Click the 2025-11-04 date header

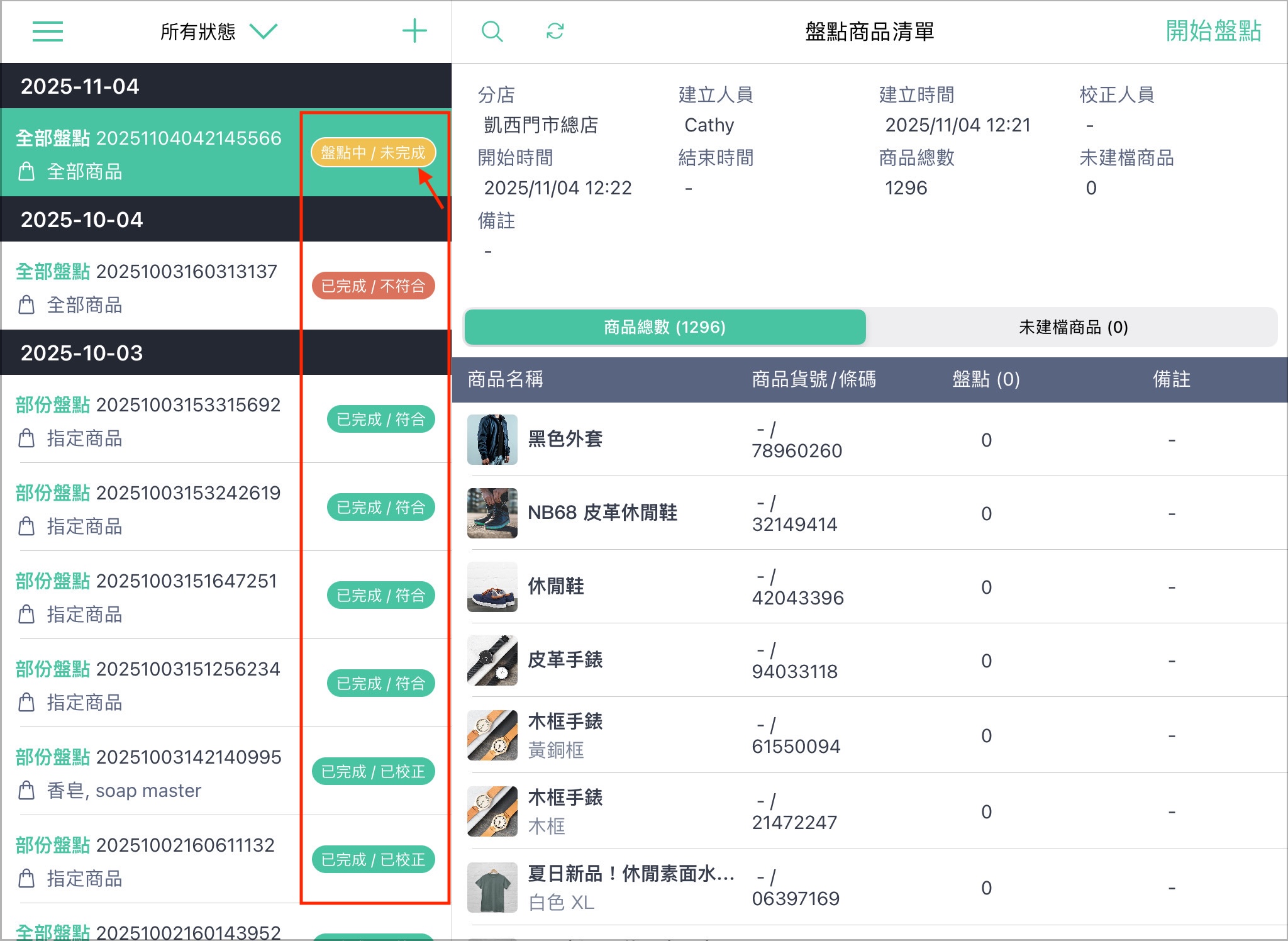226,86
